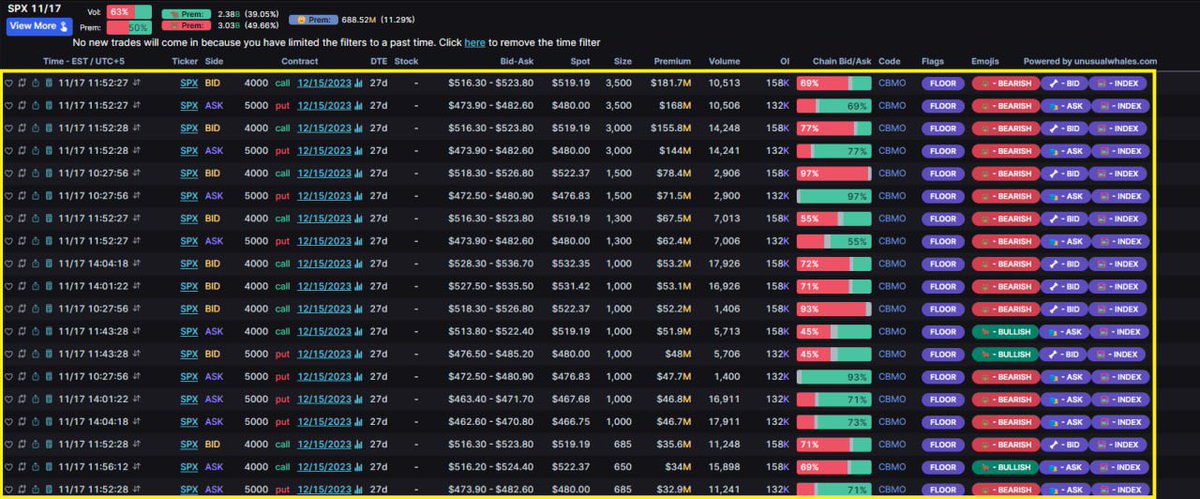Open contract chart icon on the $71.5M row
This screenshot has width=1200, height=499.
pyautogui.click(x=358, y=196)
